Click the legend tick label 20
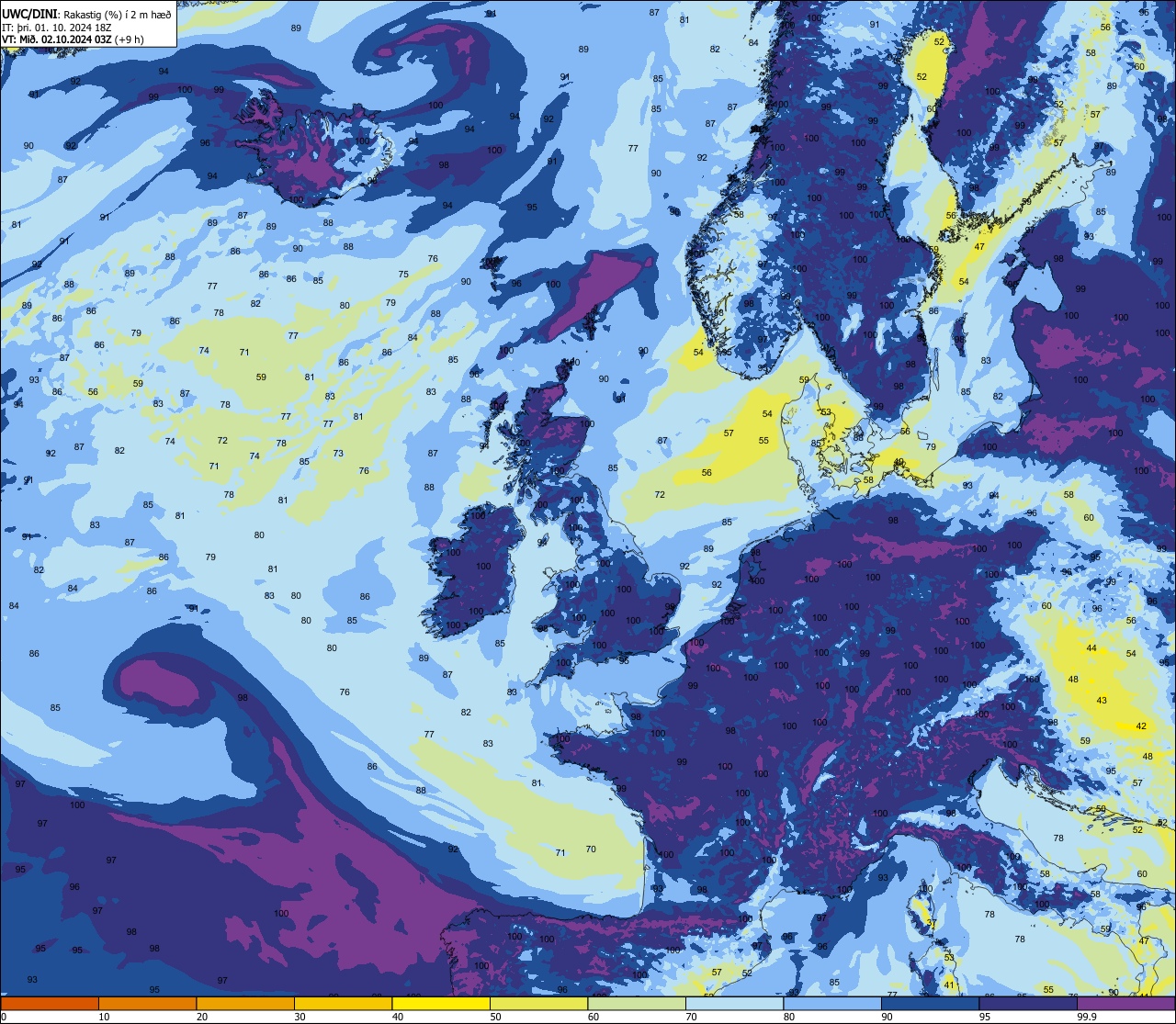Screen dimensions: 1176x1024 tap(202, 1017)
